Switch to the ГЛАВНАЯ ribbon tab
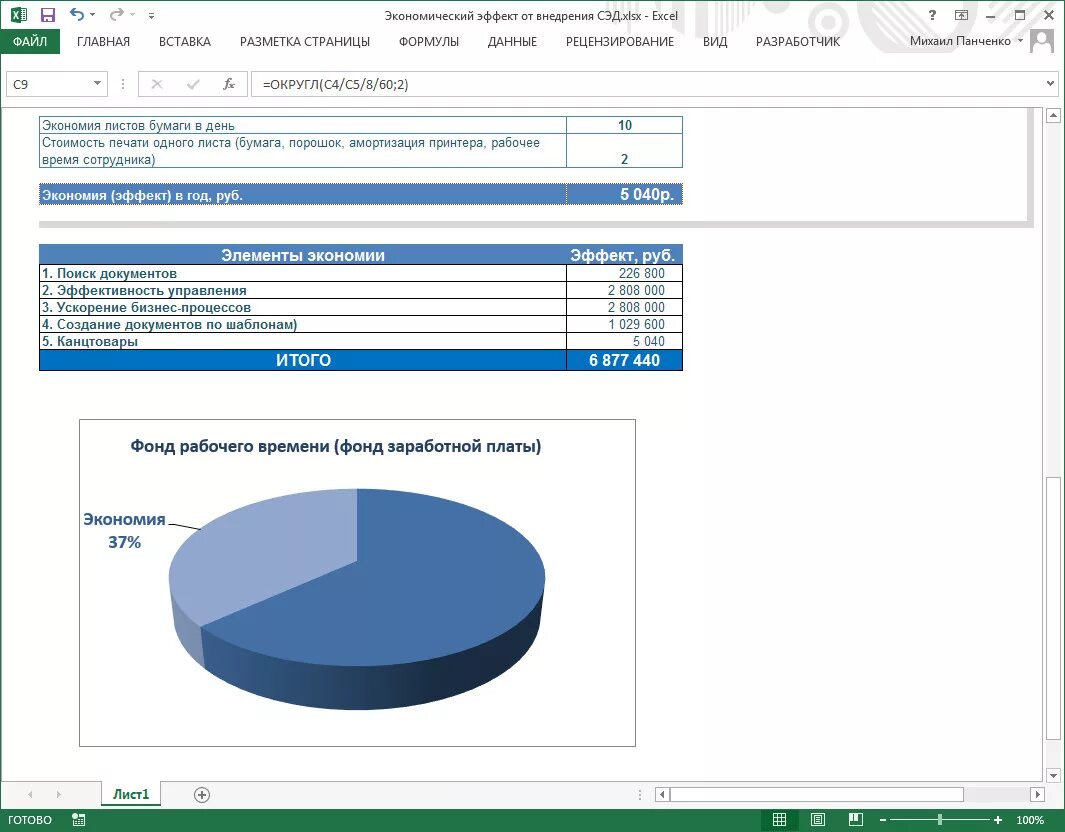 [x=103, y=41]
